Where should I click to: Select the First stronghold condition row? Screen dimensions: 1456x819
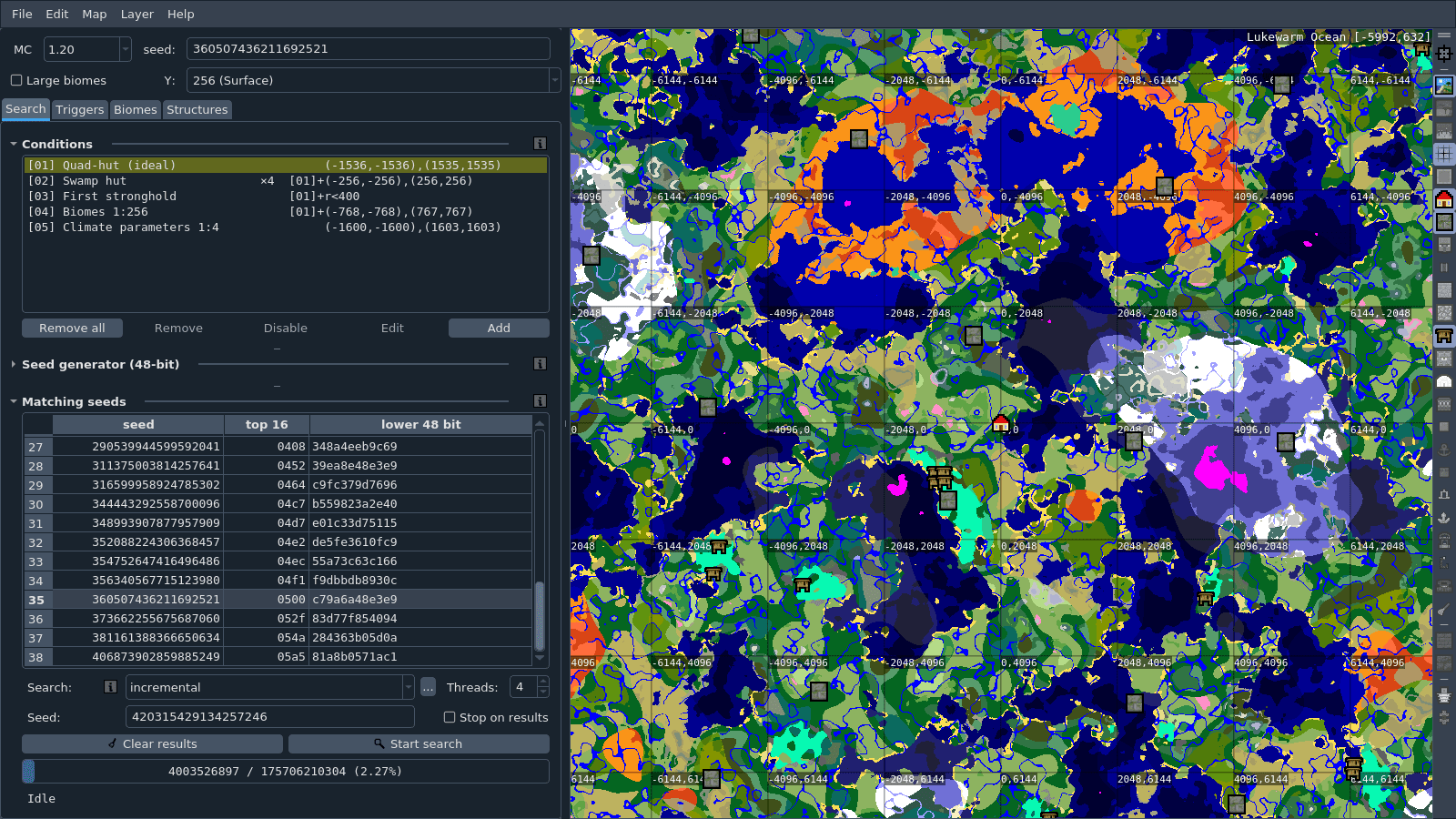point(286,196)
